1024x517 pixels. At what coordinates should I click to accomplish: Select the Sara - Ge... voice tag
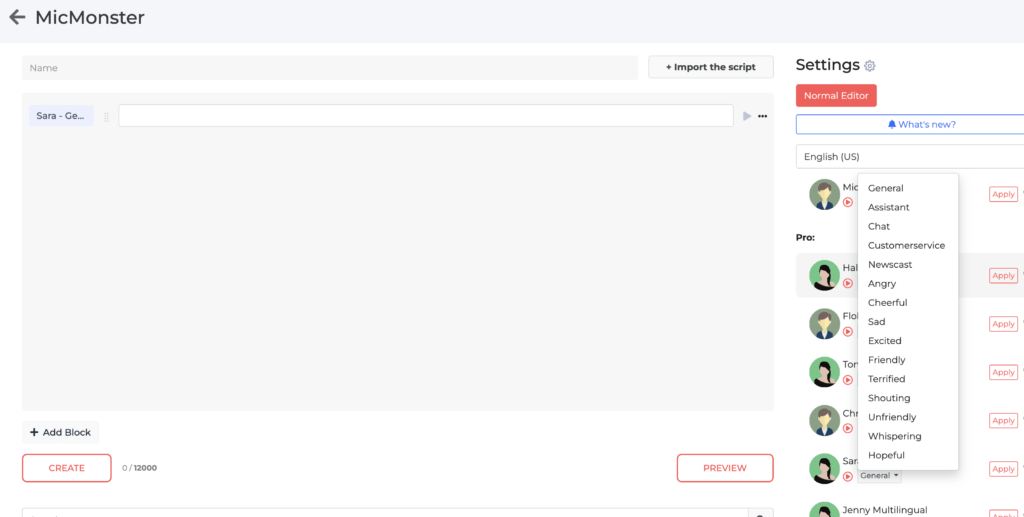(x=61, y=116)
